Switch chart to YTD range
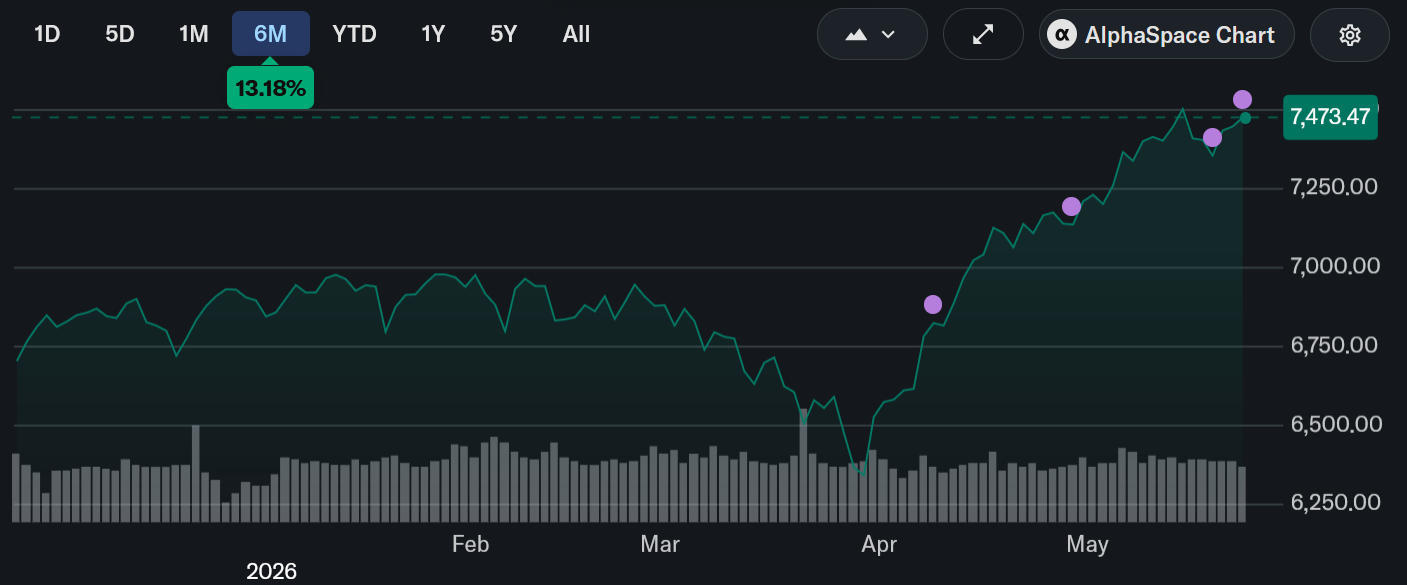Image resolution: width=1407 pixels, height=585 pixels. tap(355, 34)
